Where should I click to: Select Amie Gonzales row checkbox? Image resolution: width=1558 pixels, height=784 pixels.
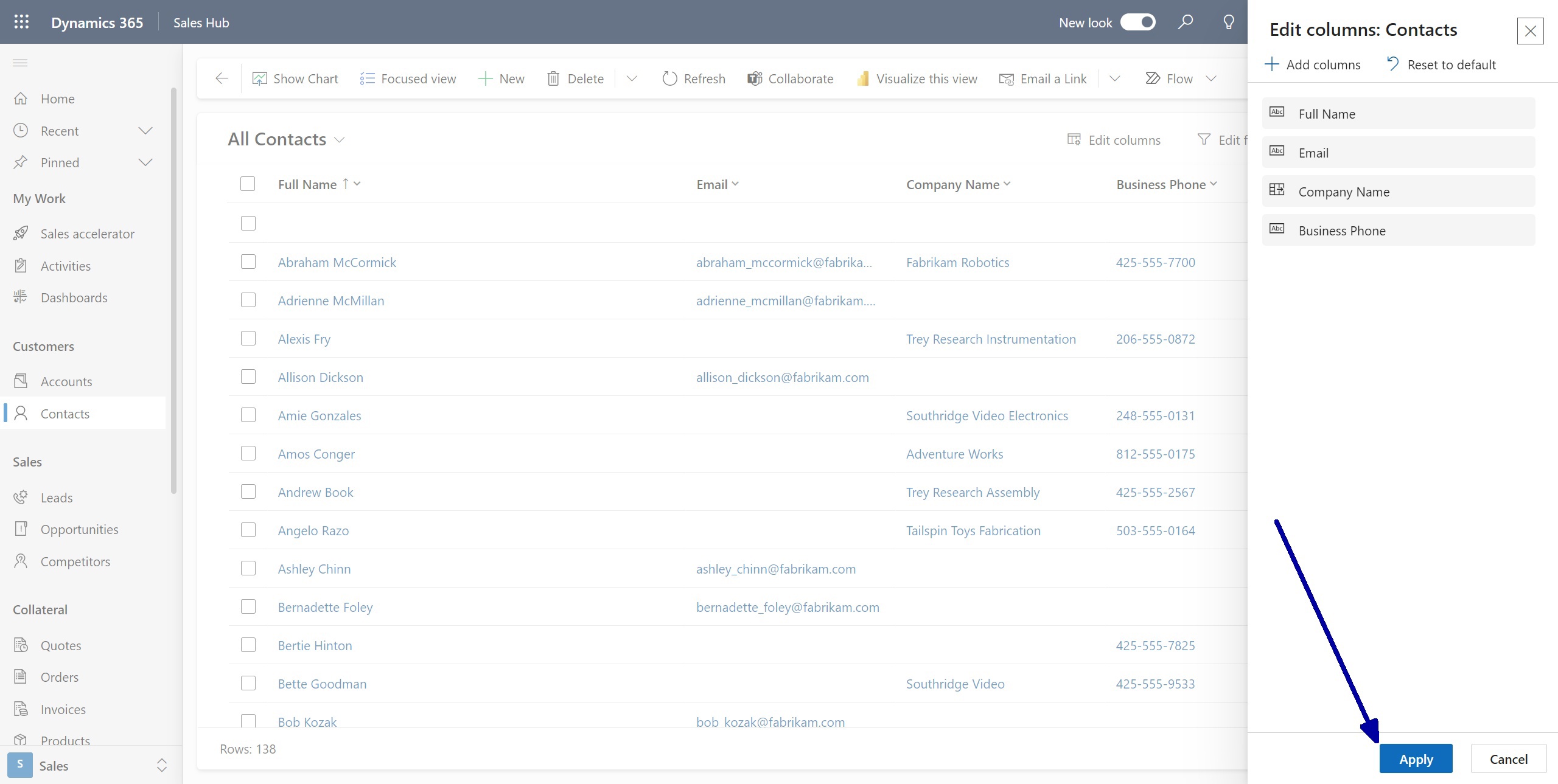click(x=248, y=415)
